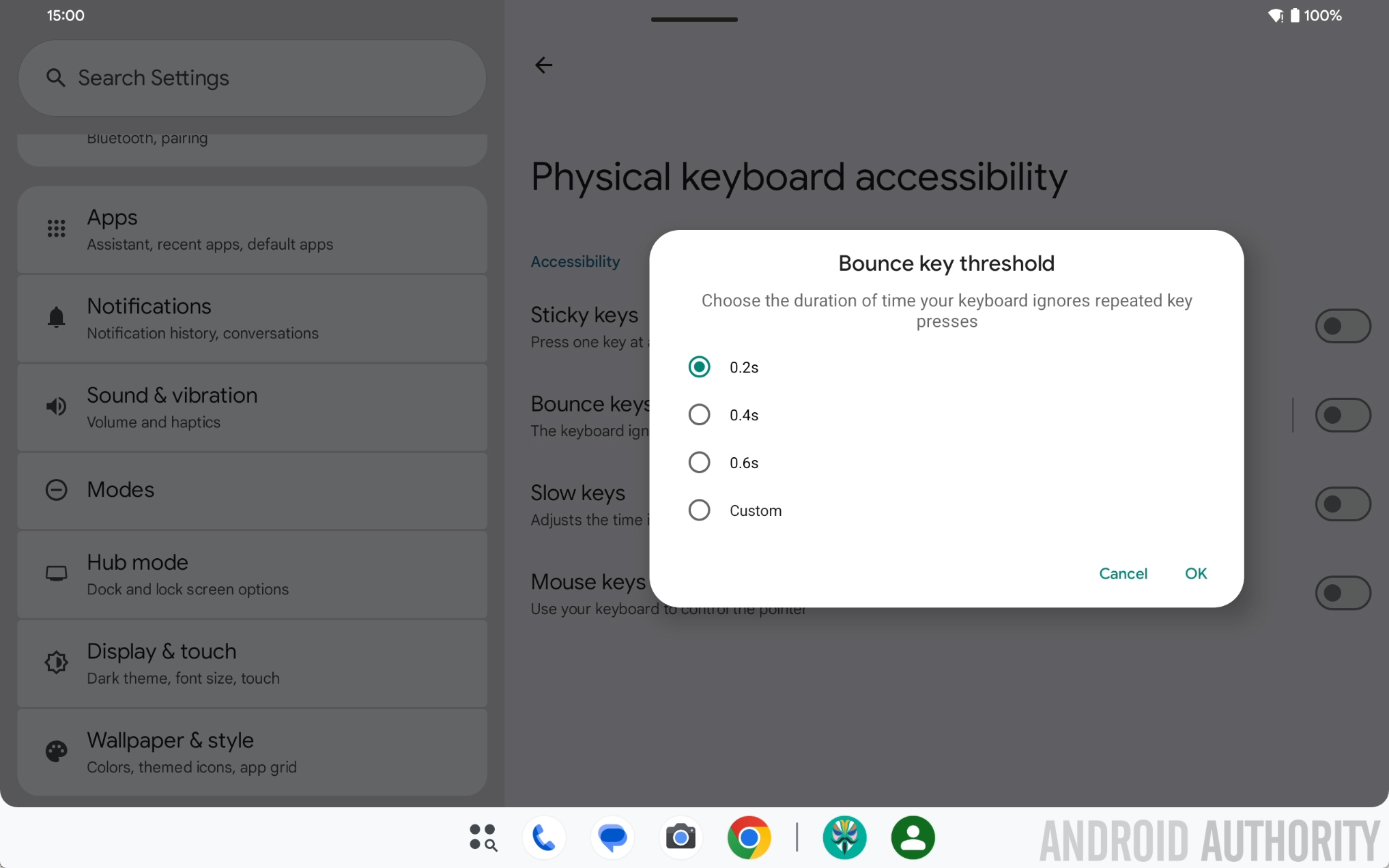The width and height of the screenshot is (1389, 868).
Task: Click the Chrome browser icon in taskbar
Action: coord(749,837)
